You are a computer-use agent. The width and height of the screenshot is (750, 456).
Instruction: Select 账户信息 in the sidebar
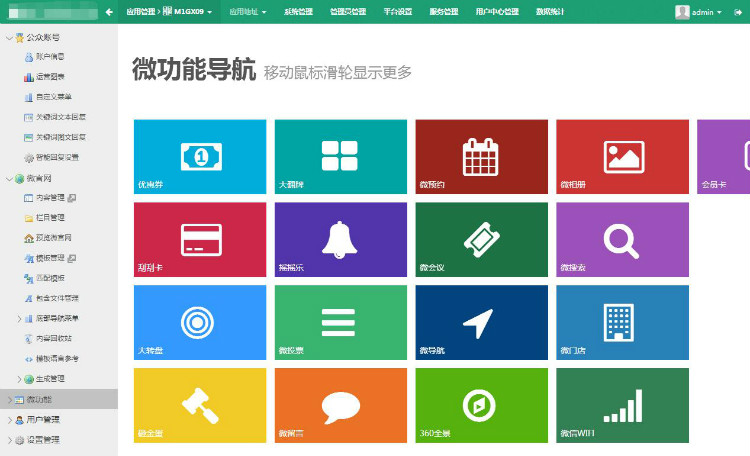tap(50, 57)
